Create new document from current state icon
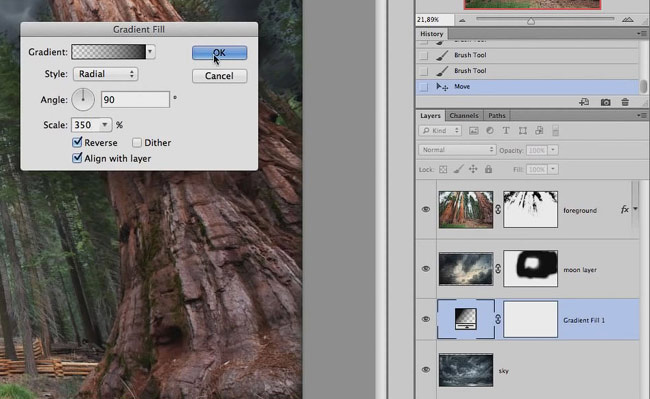This screenshot has width=650, height=399. point(584,102)
